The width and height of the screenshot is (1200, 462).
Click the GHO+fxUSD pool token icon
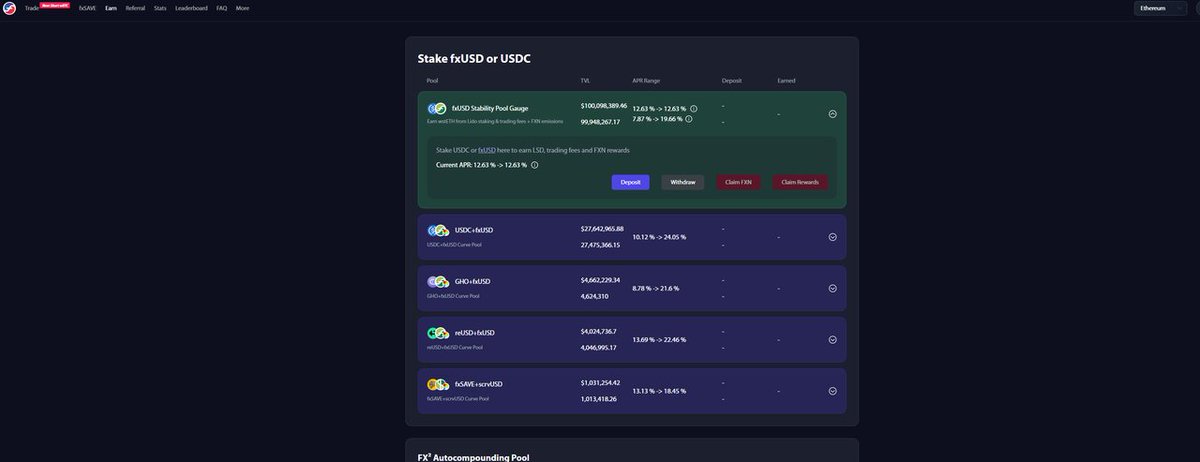436,281
